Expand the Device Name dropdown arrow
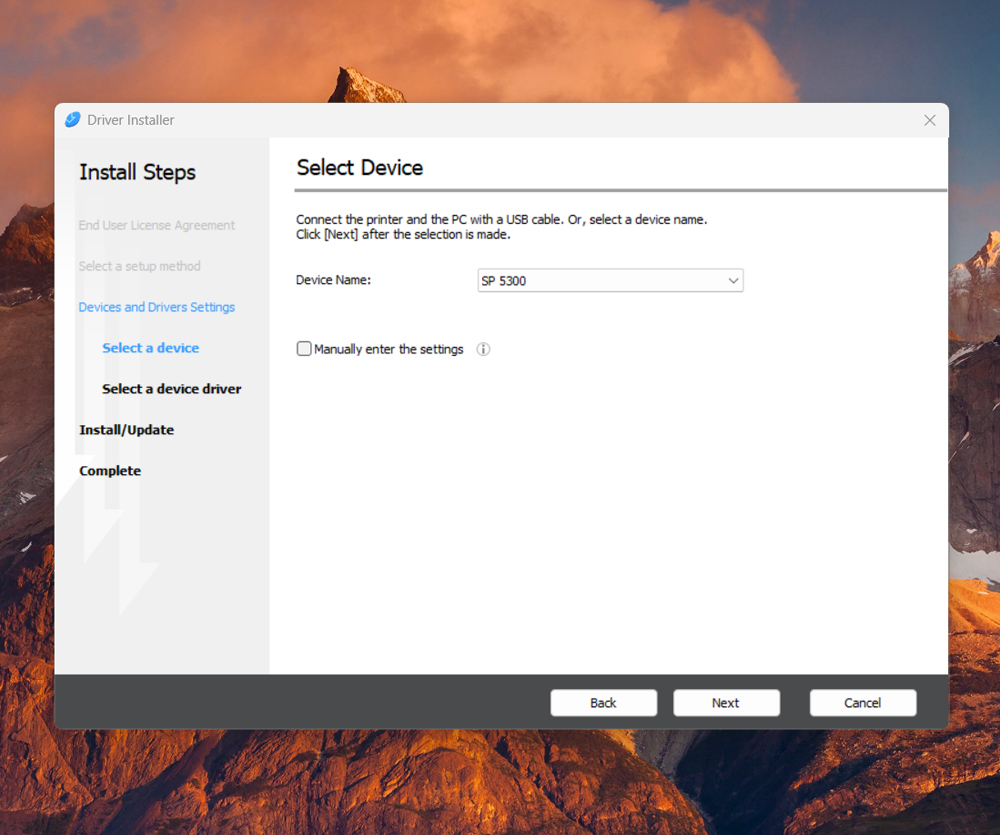The width and height of the screenshot is (1000, 835). pos(733,281)
